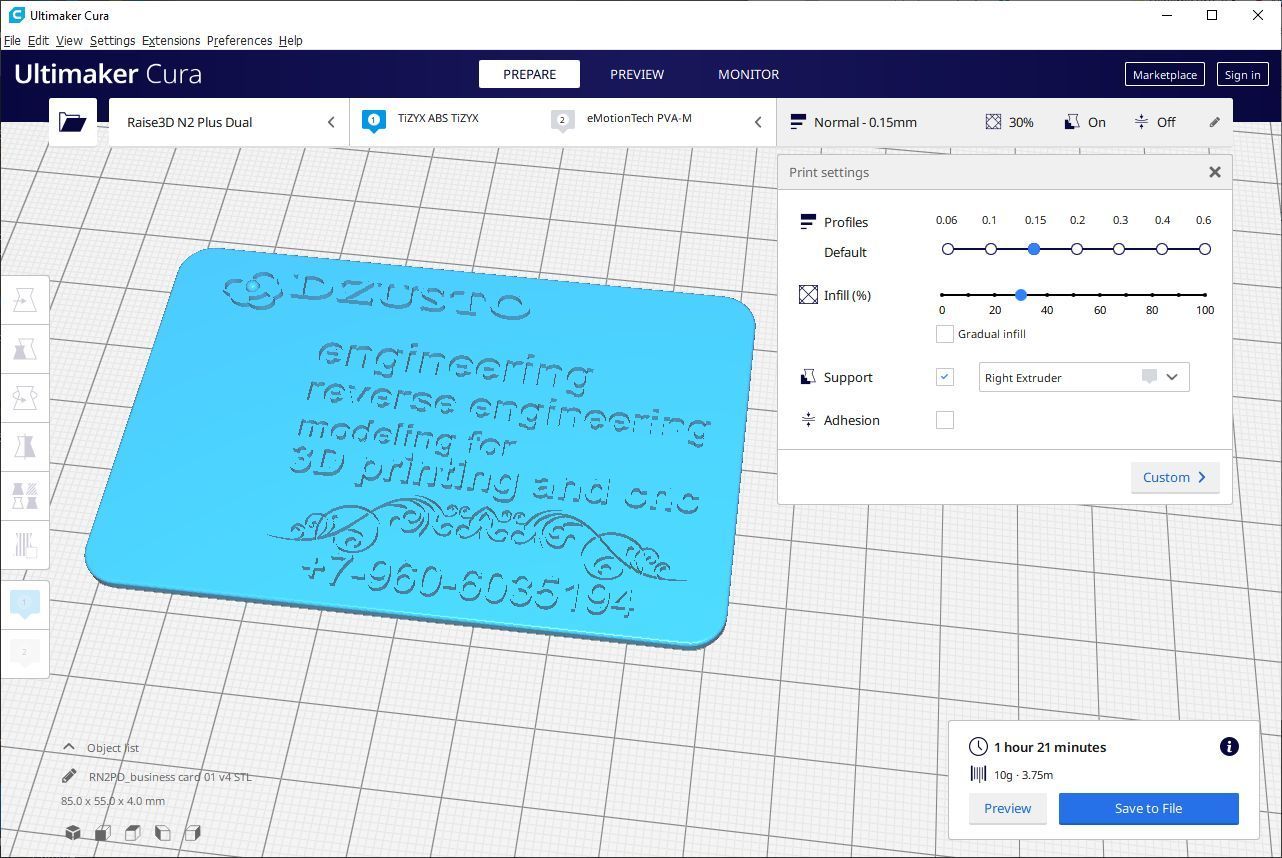The width and height of the screenshot is (1282, 858).
Task: Select the Scale tool
Action: (25, 349)
